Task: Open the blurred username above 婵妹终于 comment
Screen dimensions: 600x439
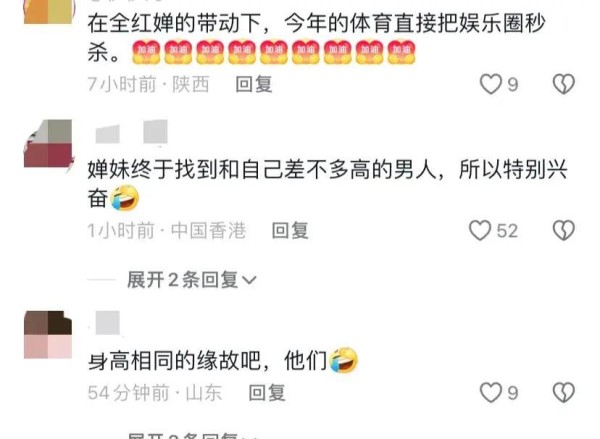Action: point(131,132)
